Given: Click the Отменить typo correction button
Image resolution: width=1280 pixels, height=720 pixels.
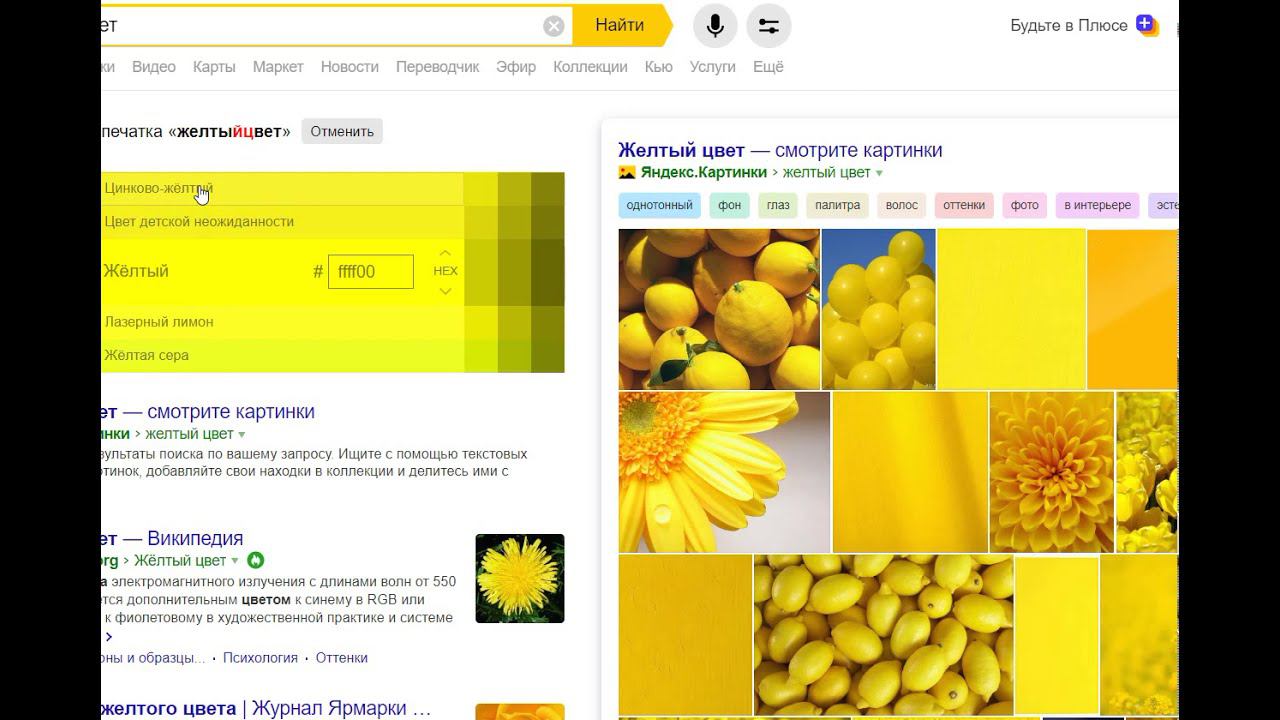Looking at the screenshot, I should pos(342,131).
